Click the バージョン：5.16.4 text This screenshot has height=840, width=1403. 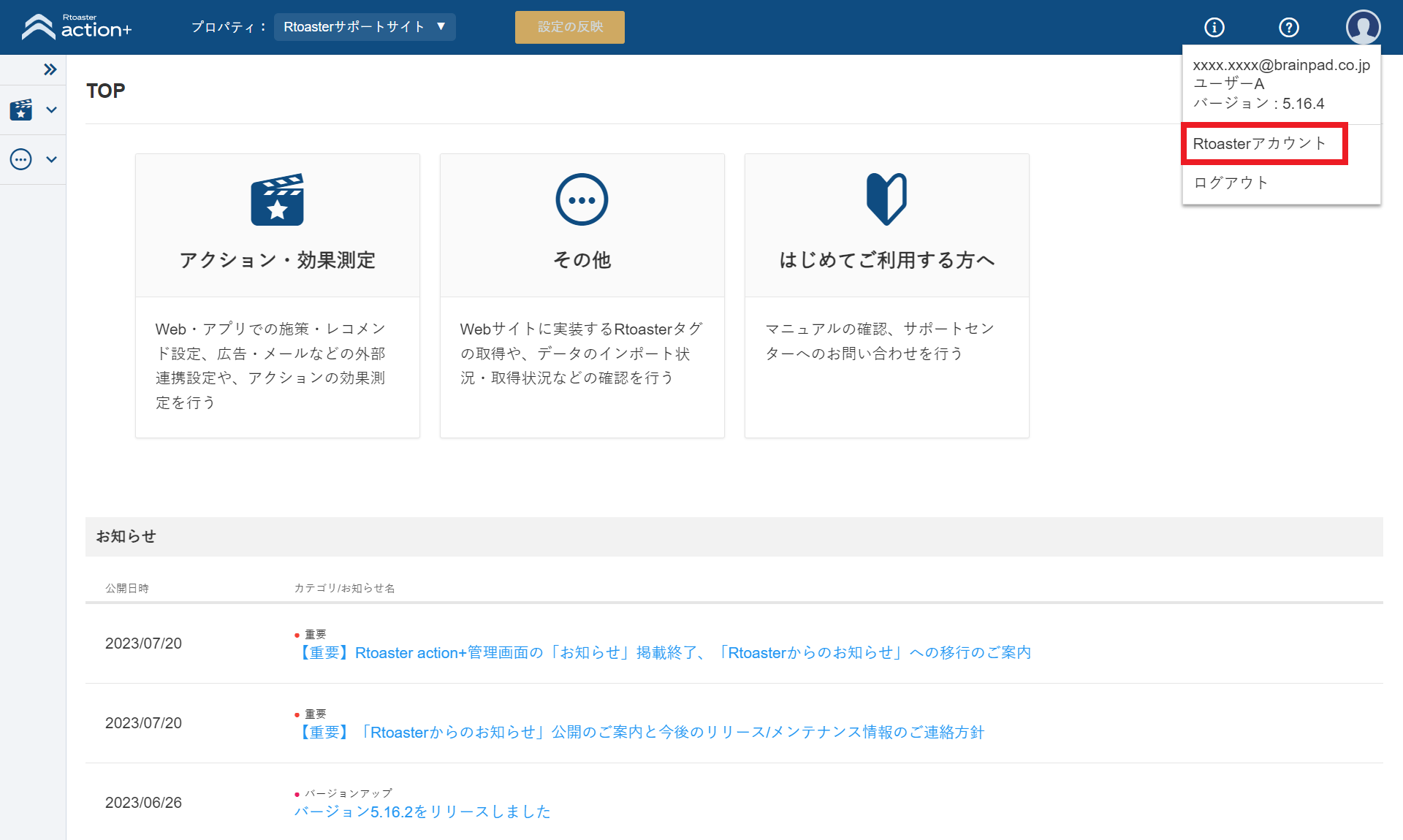tap(1258, 104)
